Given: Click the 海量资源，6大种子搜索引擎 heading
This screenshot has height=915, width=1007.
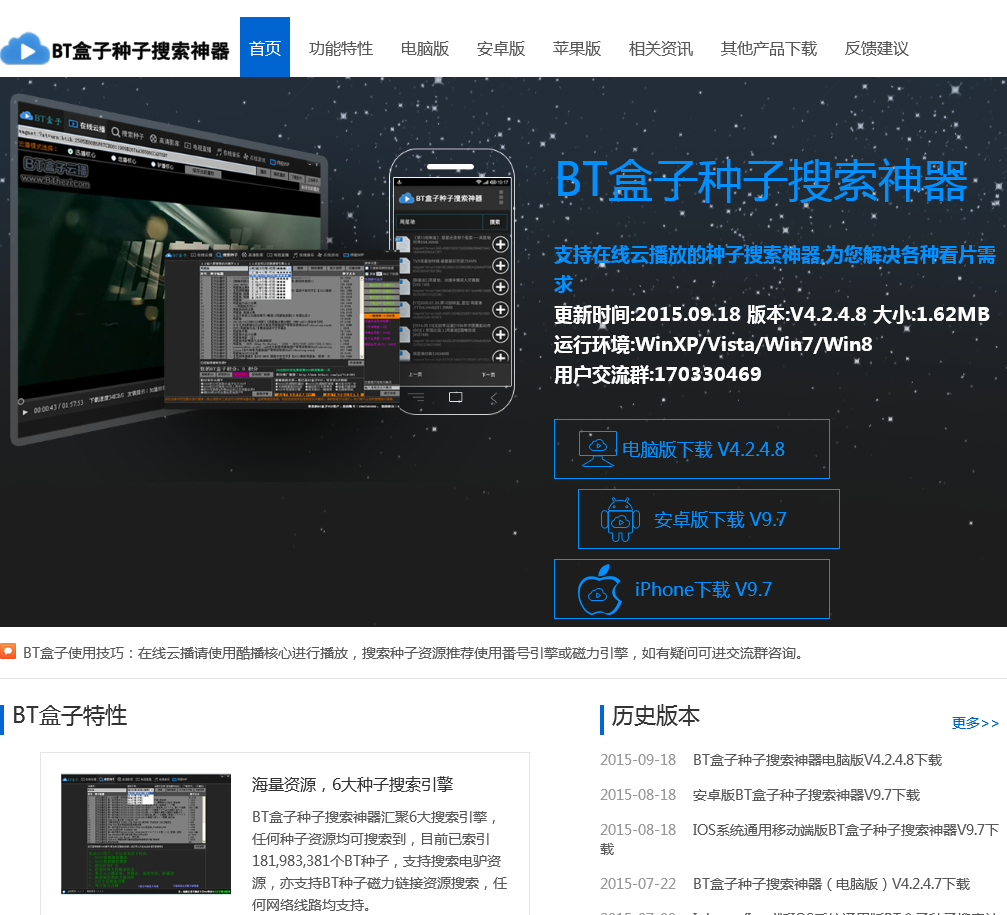Looking at the screenshot, I should 353,785.
